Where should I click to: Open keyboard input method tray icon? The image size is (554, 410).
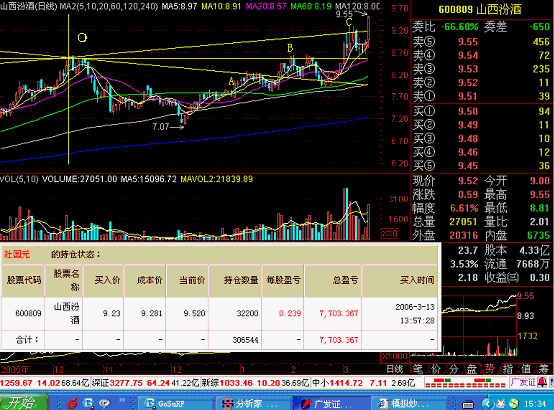(468, 404)
